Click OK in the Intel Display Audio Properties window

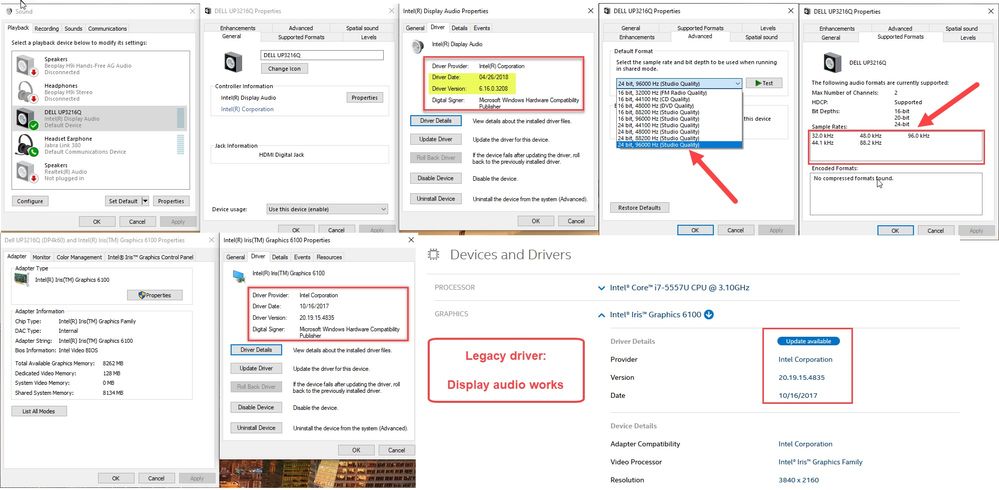[x=535, y=221]
